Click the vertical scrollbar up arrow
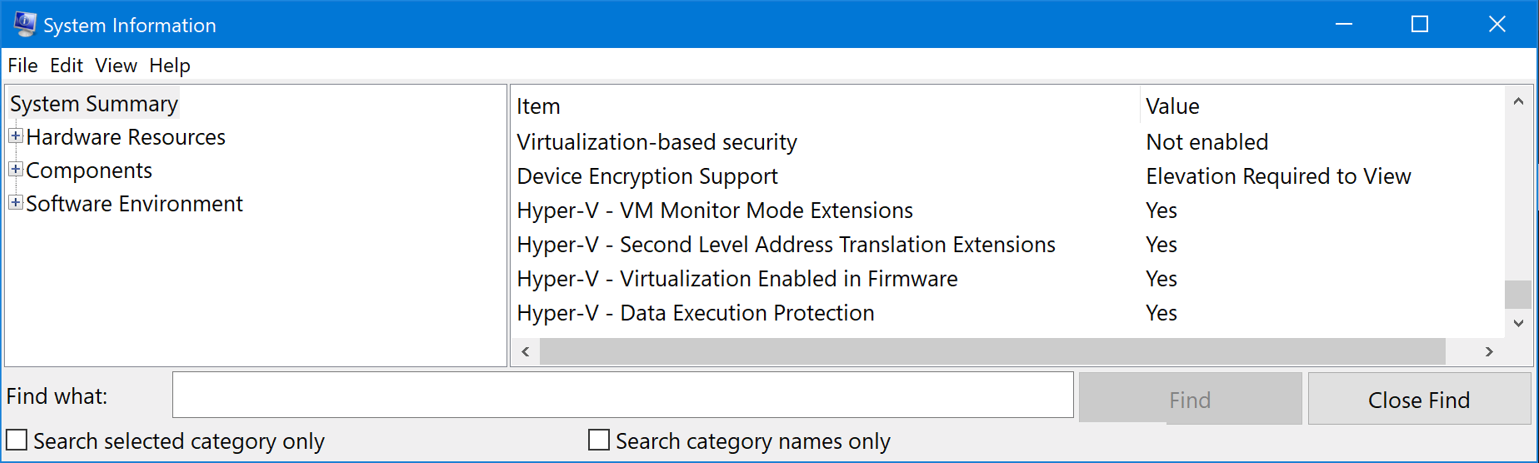 pyautogui.click(x=1518, y=102)
